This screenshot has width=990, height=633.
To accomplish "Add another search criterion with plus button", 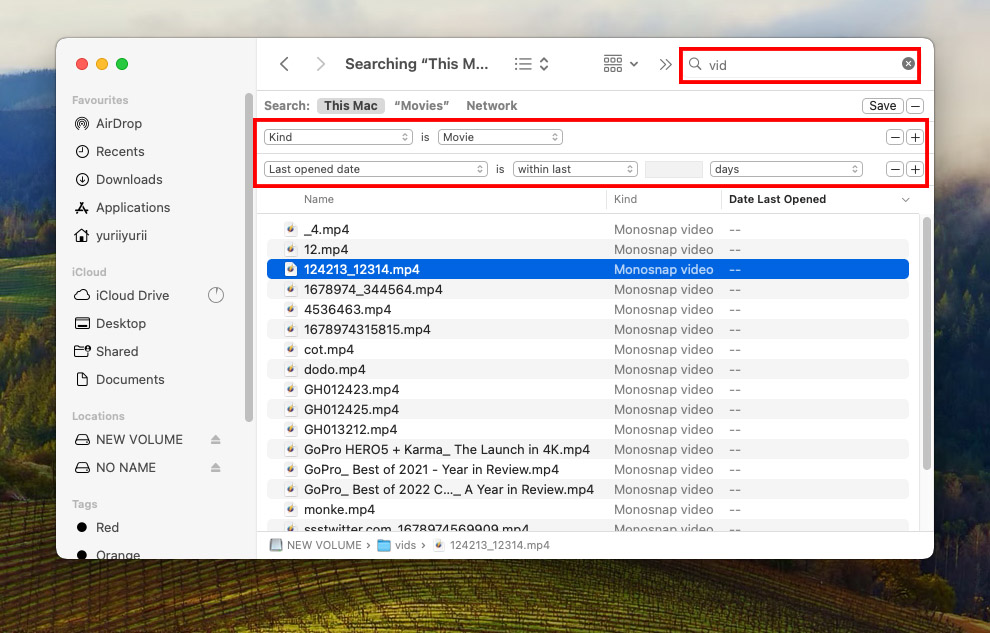I will point(915,137).
